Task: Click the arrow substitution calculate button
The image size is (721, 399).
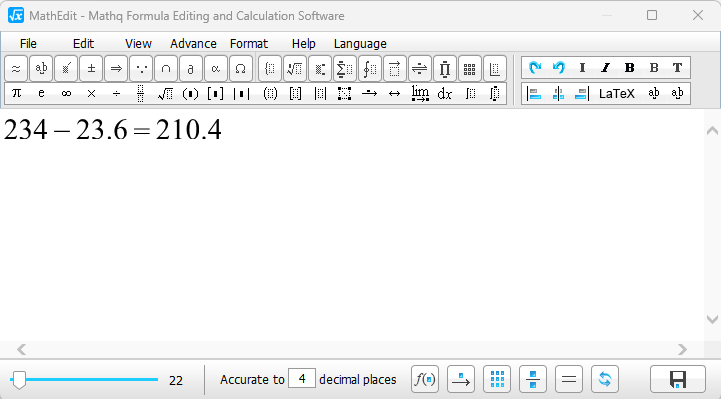Action: 461,379
